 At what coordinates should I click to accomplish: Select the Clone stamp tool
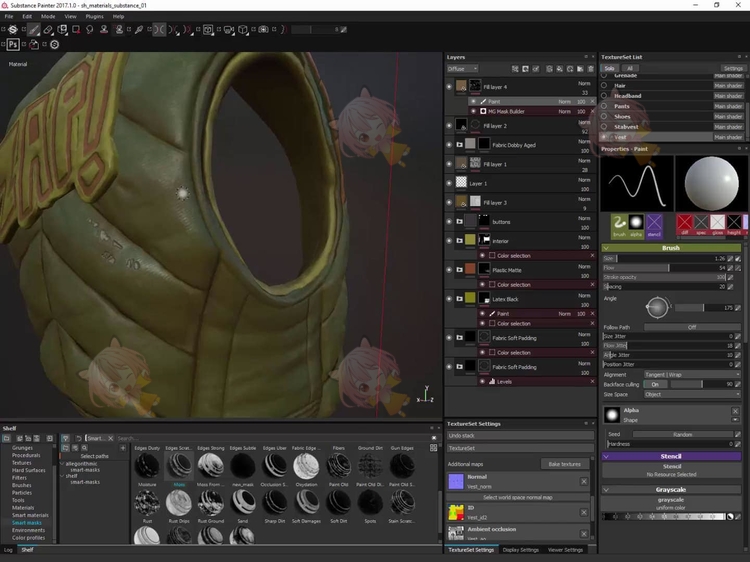pos(103,30)
